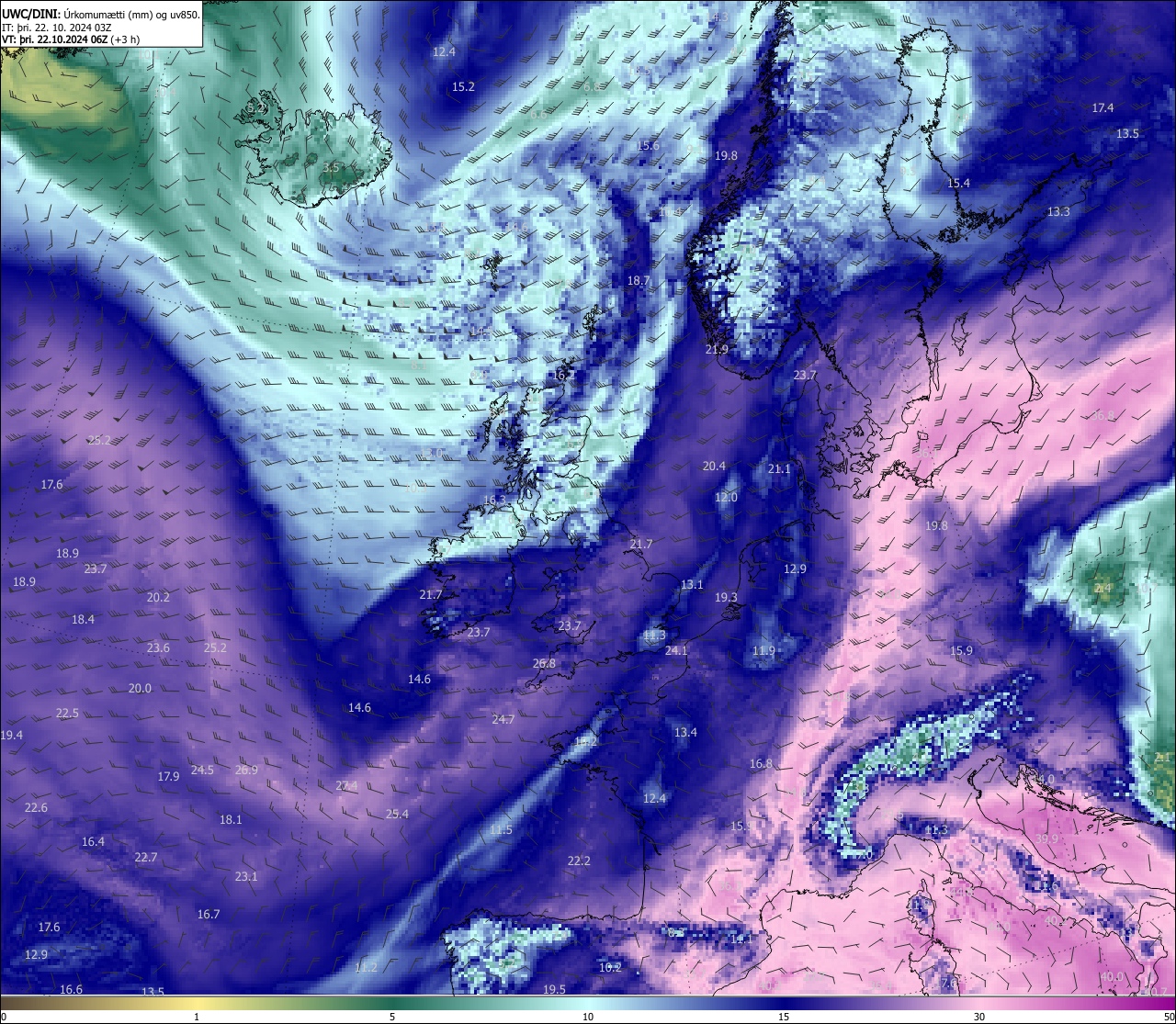Click the '50' label at the color scale end
This screenshot has height=1024, width=1176.
[x=1169, y=1017]
